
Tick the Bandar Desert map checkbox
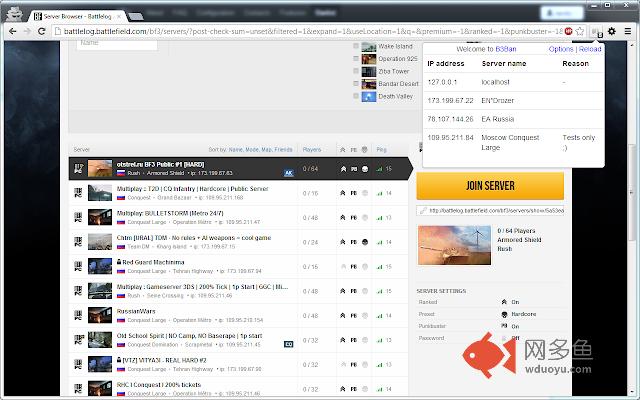356,84
